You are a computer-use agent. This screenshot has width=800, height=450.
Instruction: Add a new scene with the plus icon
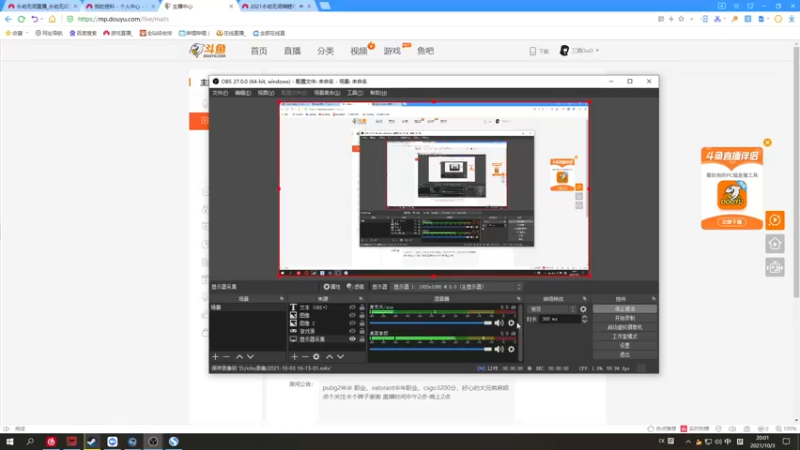click(215, 357)
